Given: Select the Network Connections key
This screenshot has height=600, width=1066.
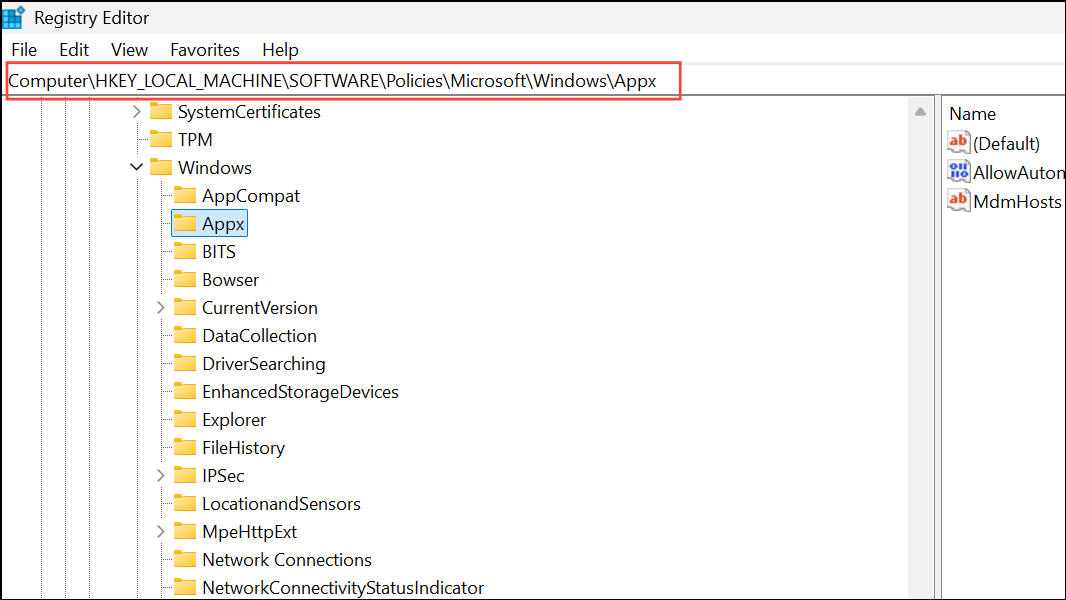Looking at the screenshot, I should click(286, 560).
